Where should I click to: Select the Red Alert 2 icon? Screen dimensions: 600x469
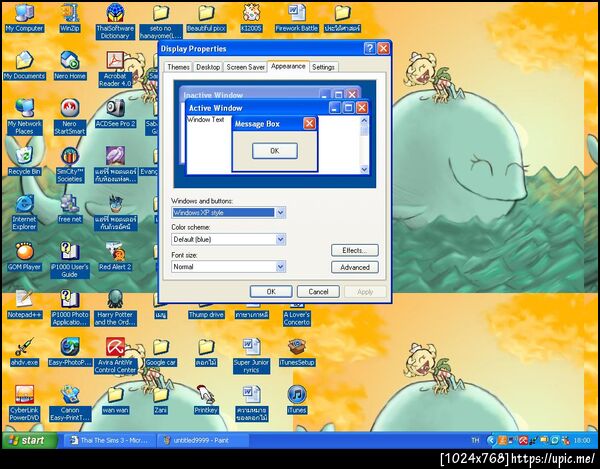pos(115,257)
